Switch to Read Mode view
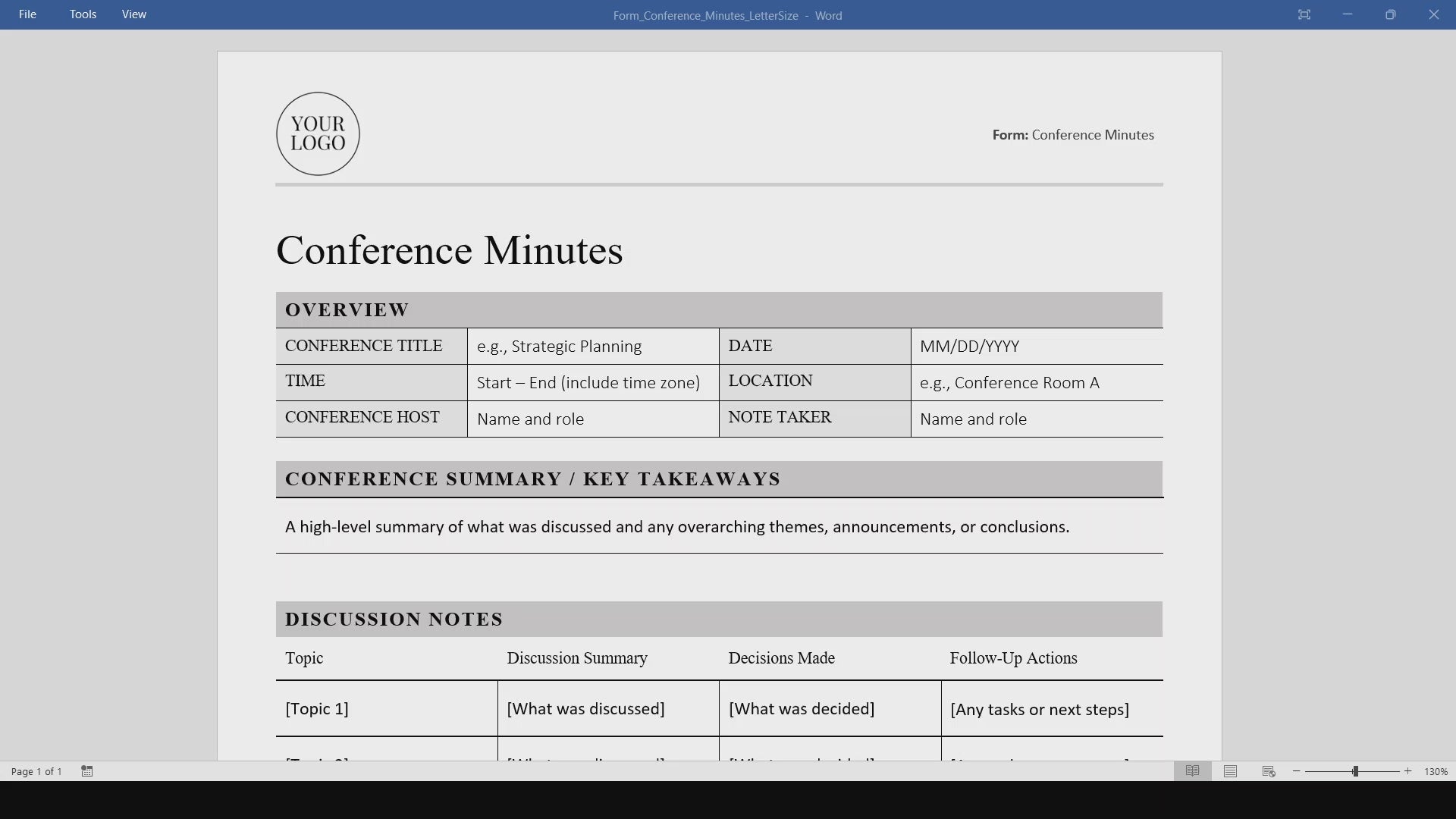The image size is (1456, 819). (1192, 771)
